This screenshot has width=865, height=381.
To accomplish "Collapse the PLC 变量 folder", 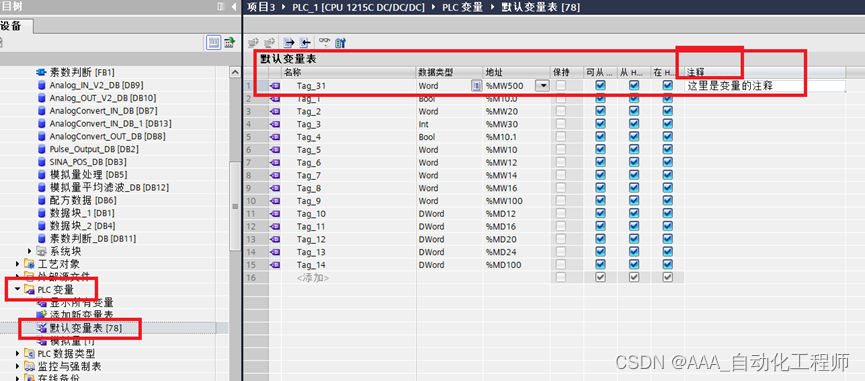I will click(17, 289).
